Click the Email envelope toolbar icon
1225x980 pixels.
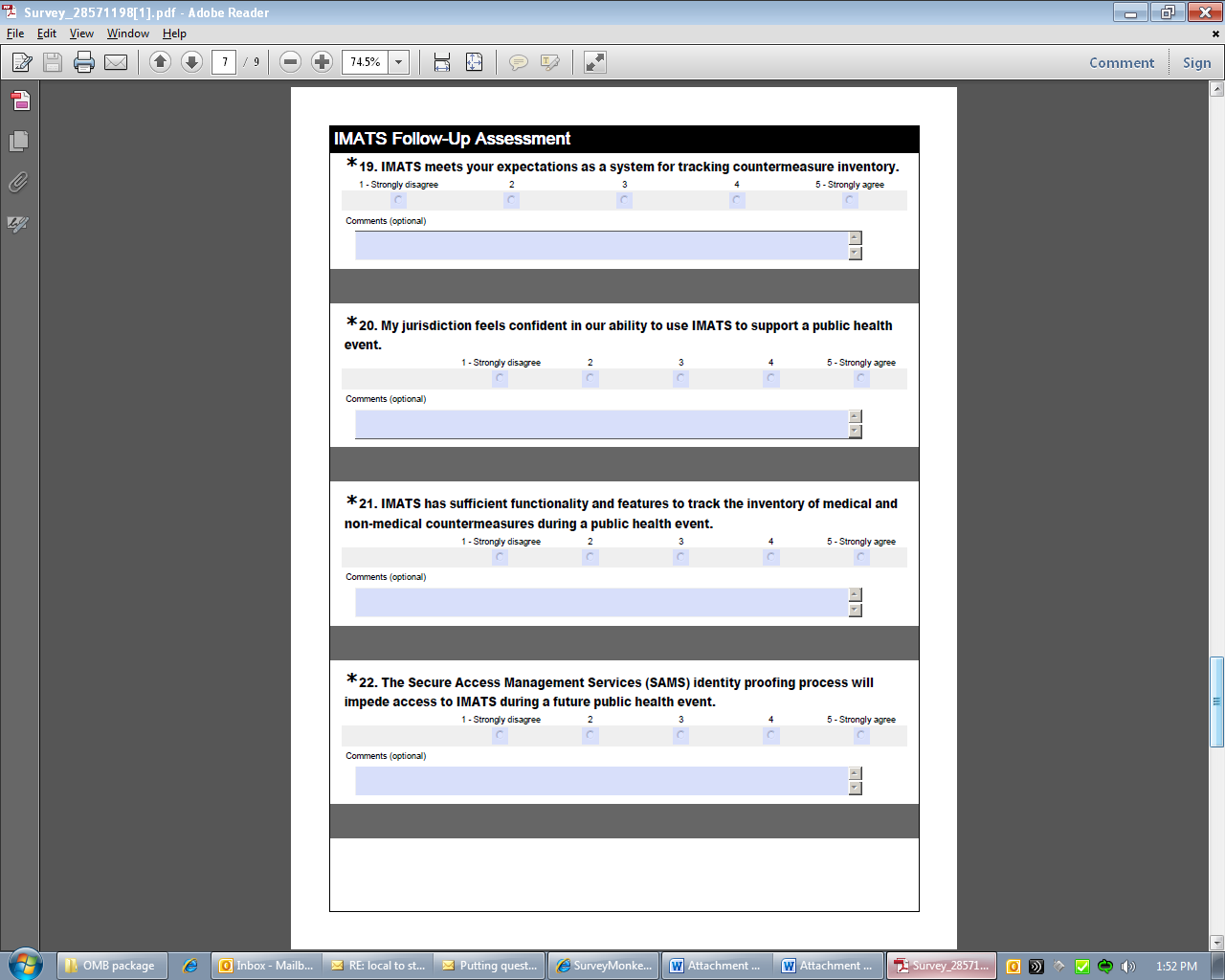point(116,62)
